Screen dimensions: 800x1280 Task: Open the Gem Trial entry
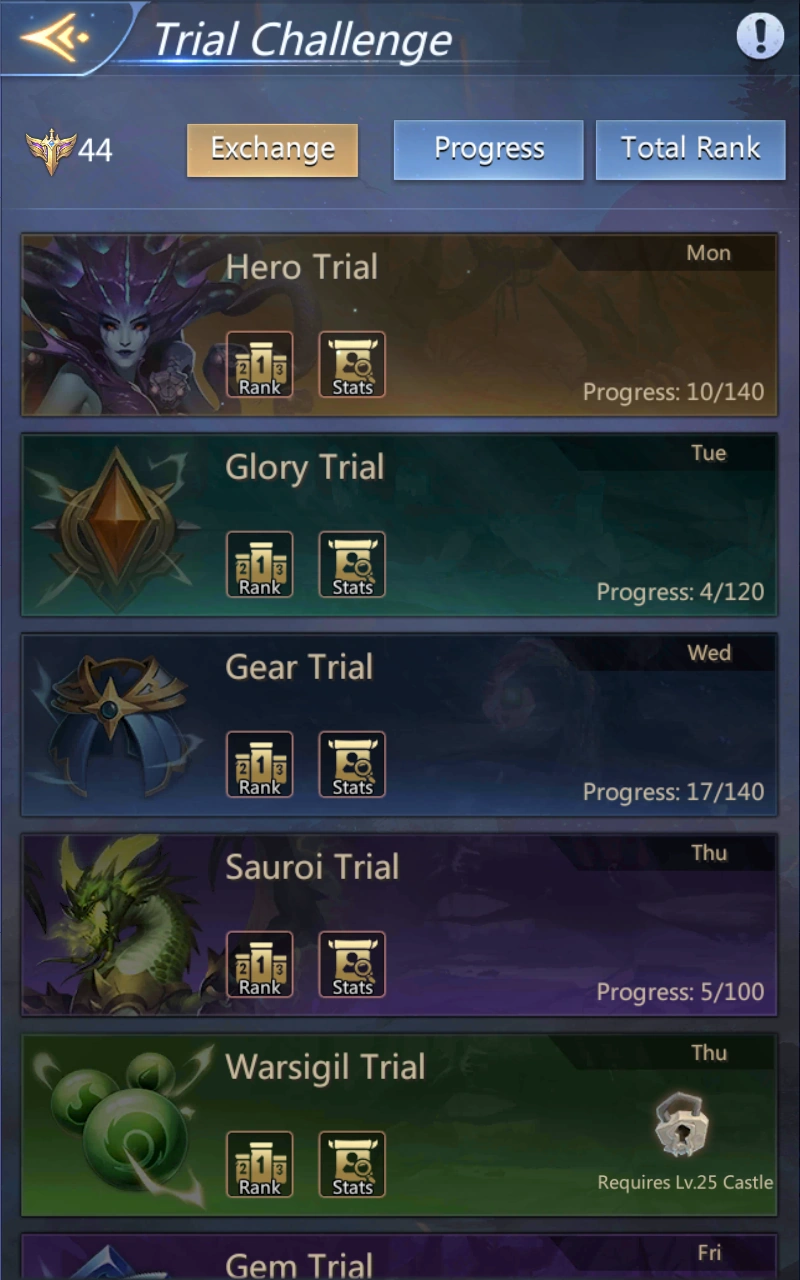click(399, 1257)
